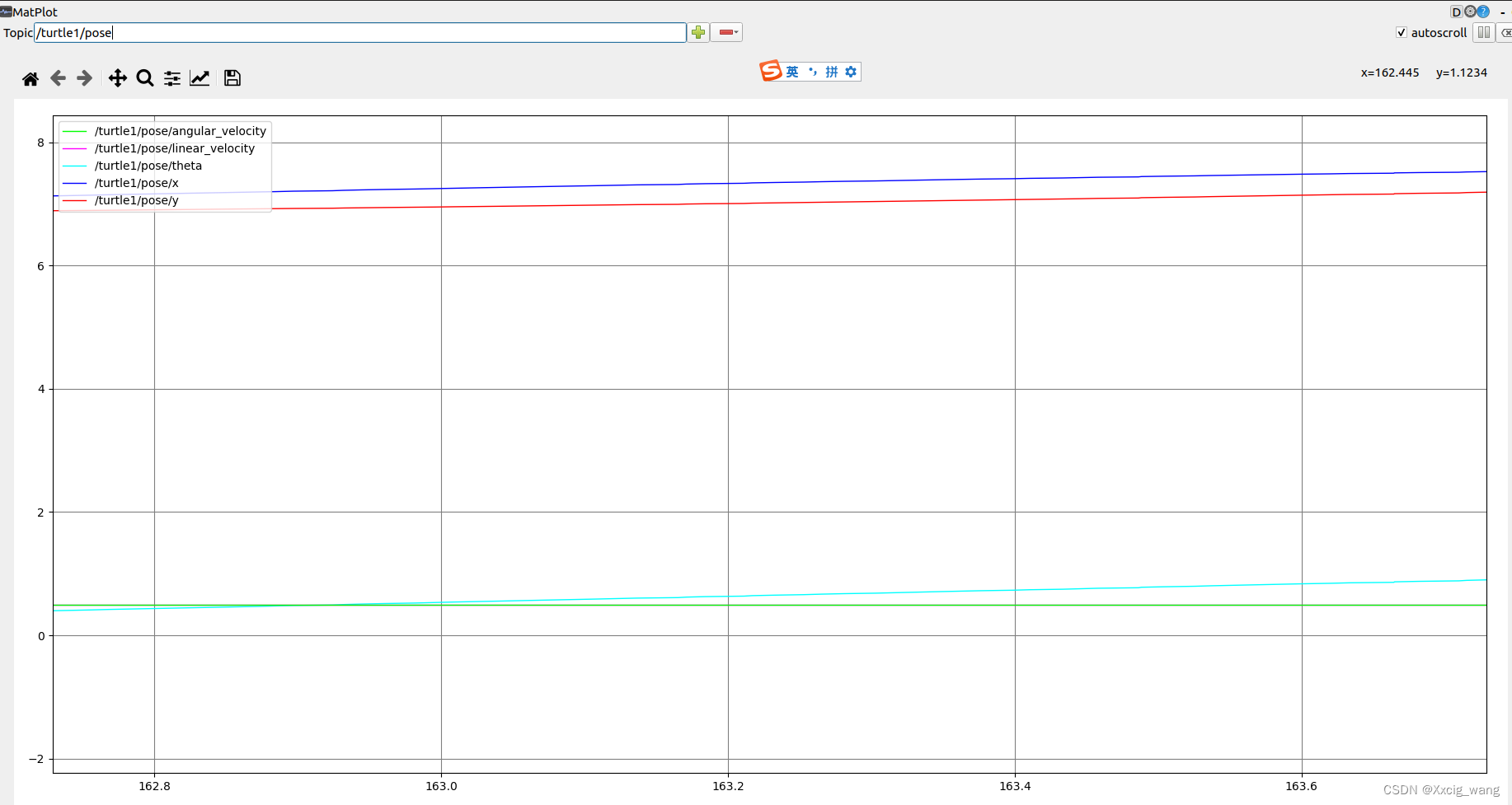Activate the zoom to rectangle tool
The image size is (1512, 805).
click(145, 78)
